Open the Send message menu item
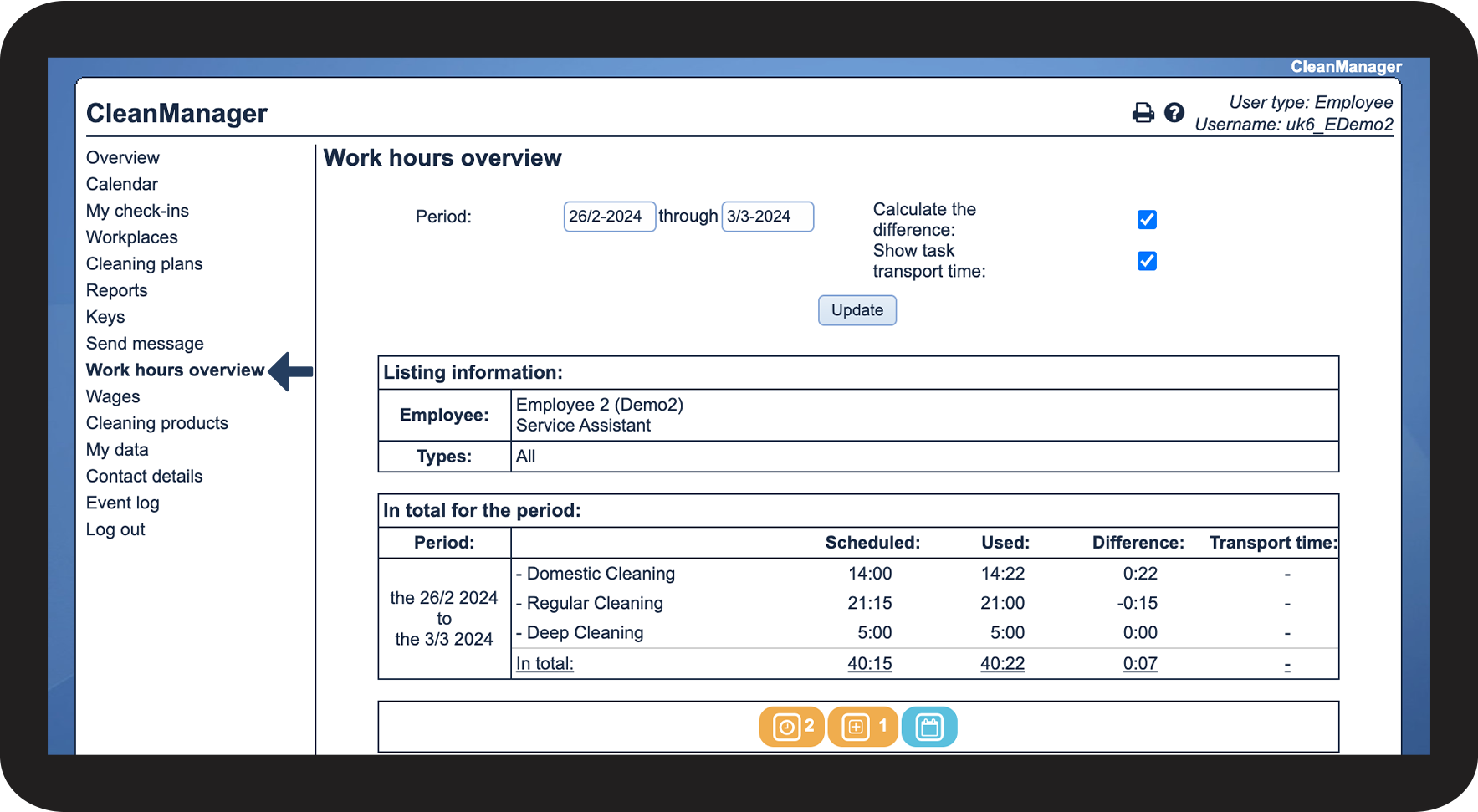Viewport: 1478px width, 812px height. [x=145, y=344]
